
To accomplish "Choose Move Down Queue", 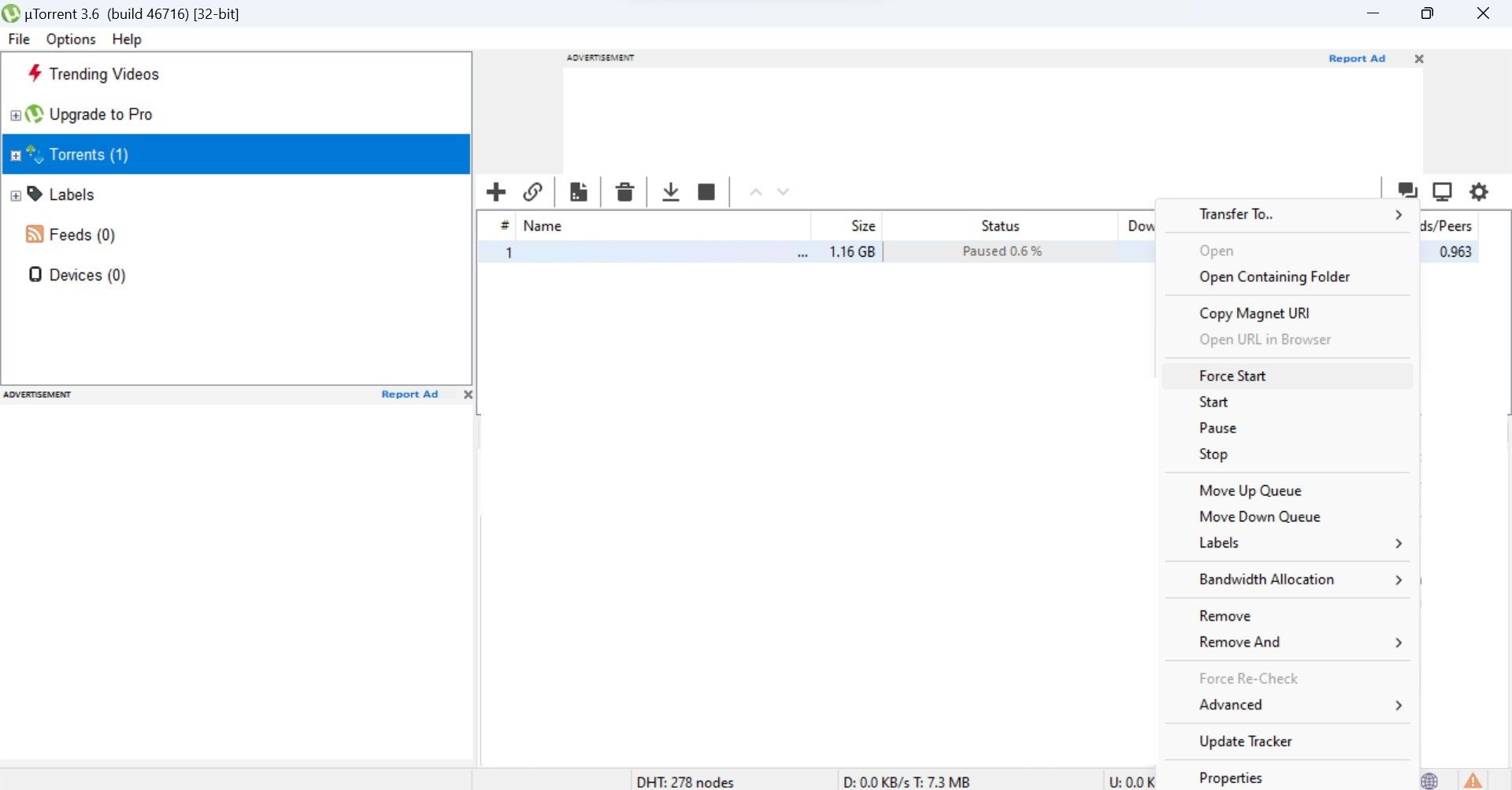I will pos(1288,516).
